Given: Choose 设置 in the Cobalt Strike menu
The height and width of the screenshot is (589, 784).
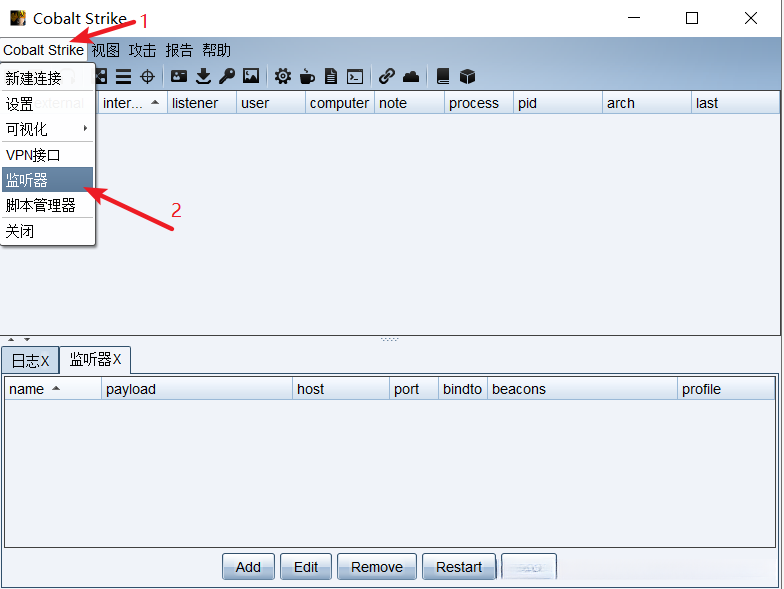Looking at the screenshot, I should coord(48,104).
